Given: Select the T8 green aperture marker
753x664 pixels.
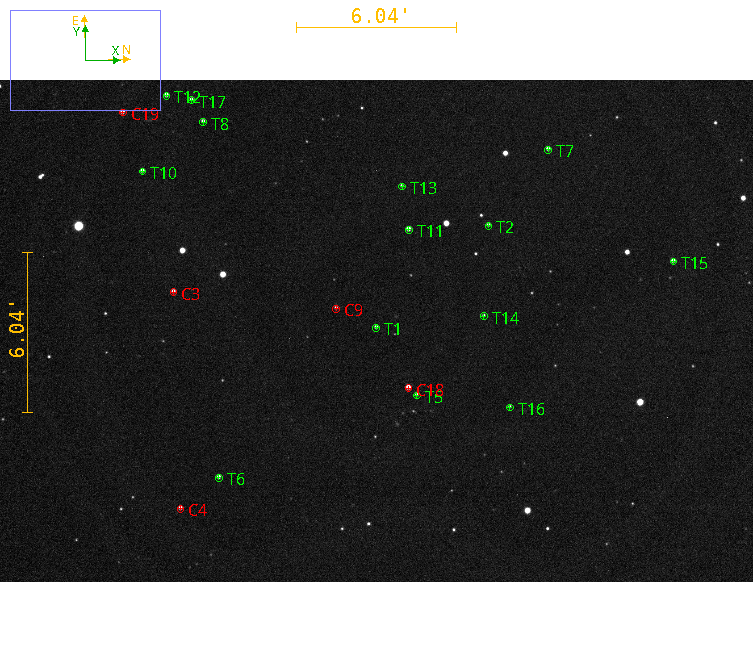Looking at the screenshot, I should [x=203, y=122].
